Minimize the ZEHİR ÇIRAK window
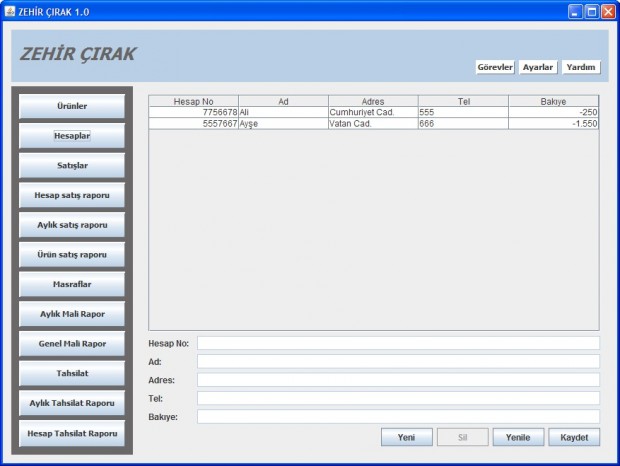620x466 pixels. pos(575,12)
